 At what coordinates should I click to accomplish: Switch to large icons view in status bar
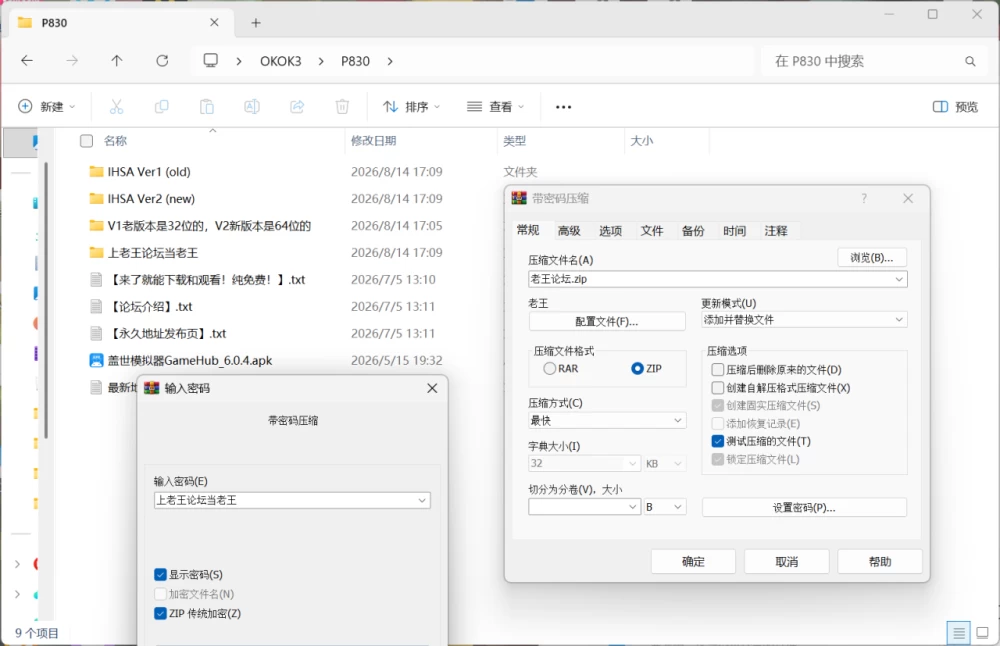tap(983, 633)
